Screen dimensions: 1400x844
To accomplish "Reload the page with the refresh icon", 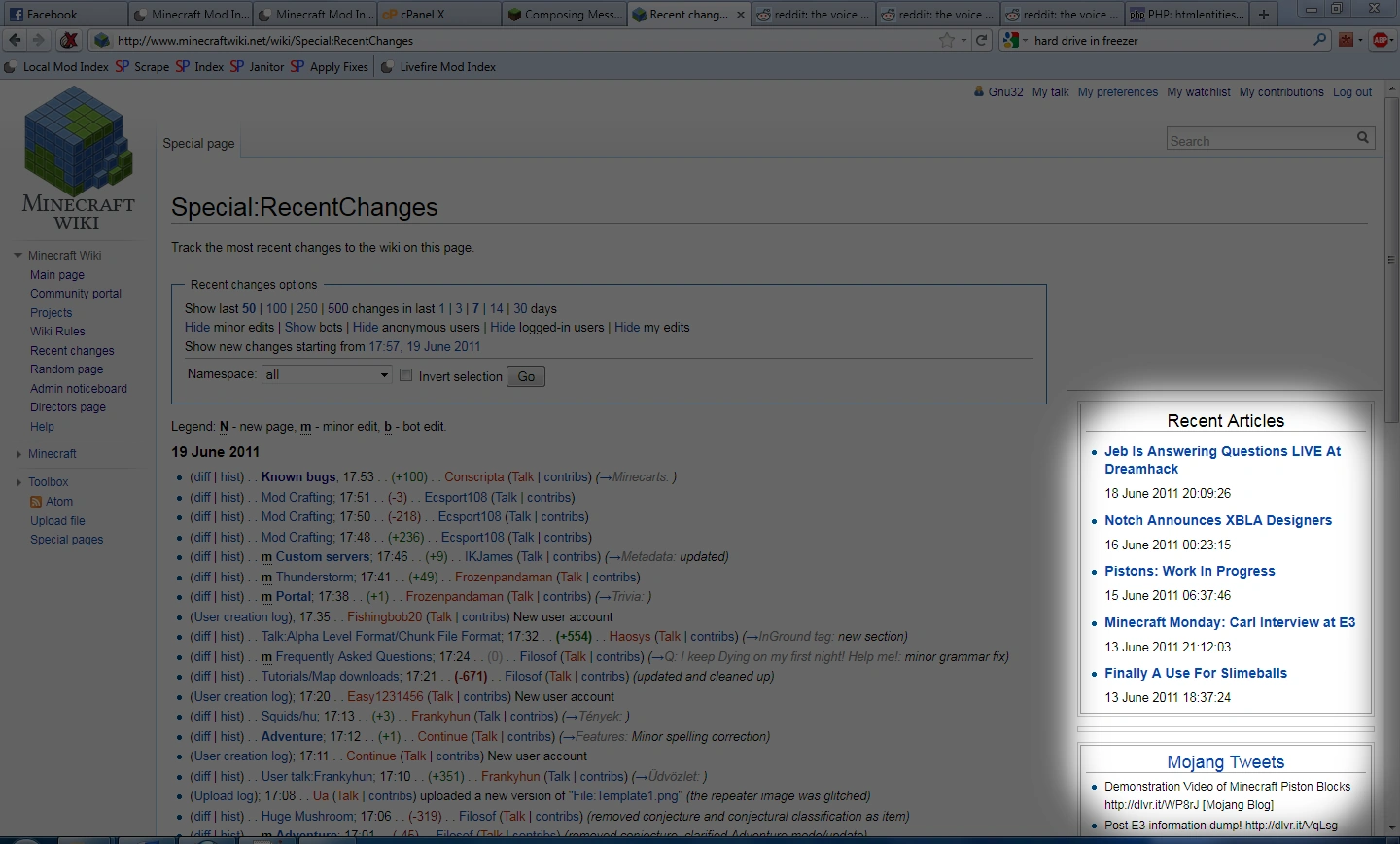I will (x=982, y=40).
